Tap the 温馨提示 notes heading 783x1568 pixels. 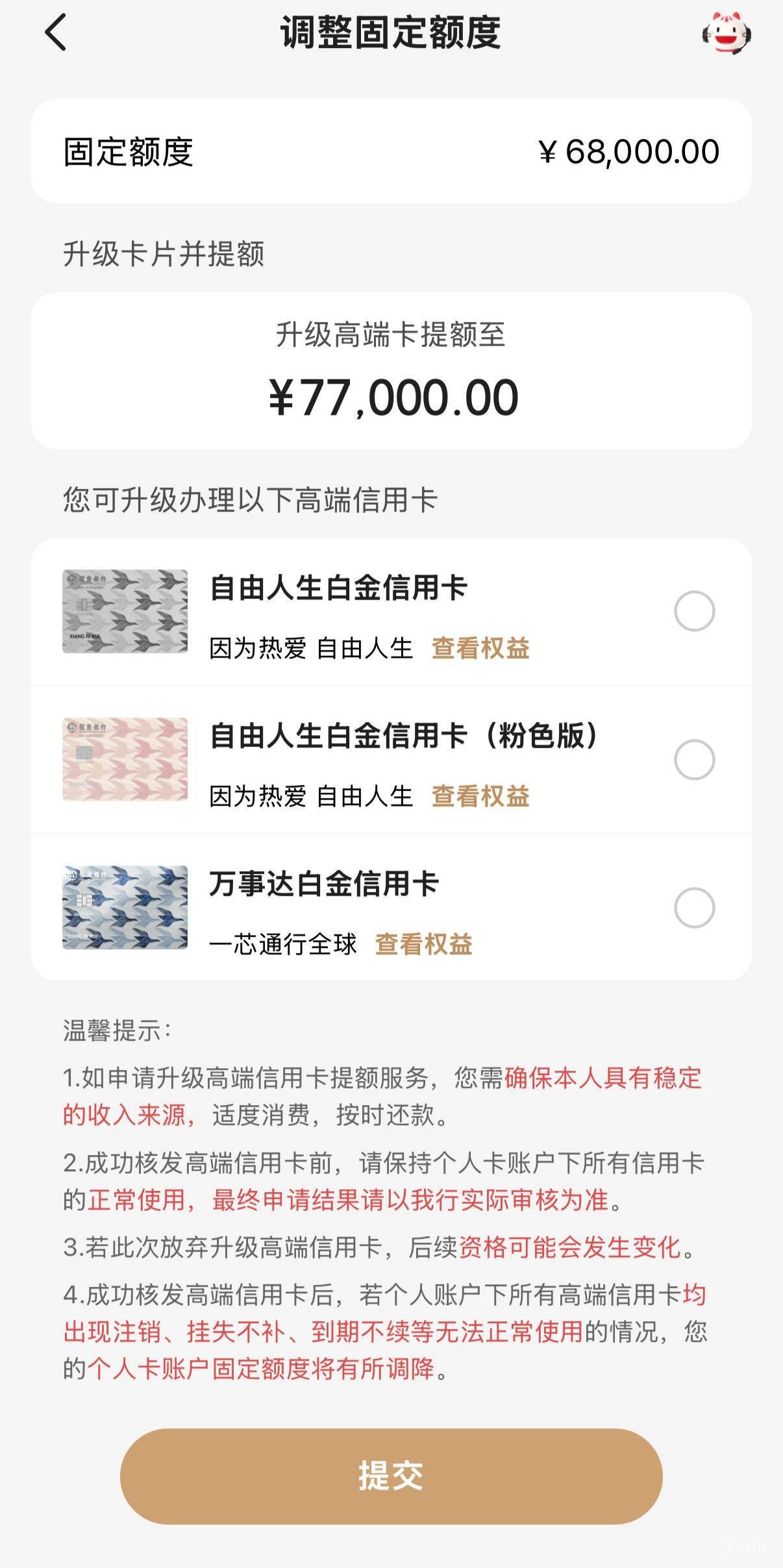(x=116, y=1030)
